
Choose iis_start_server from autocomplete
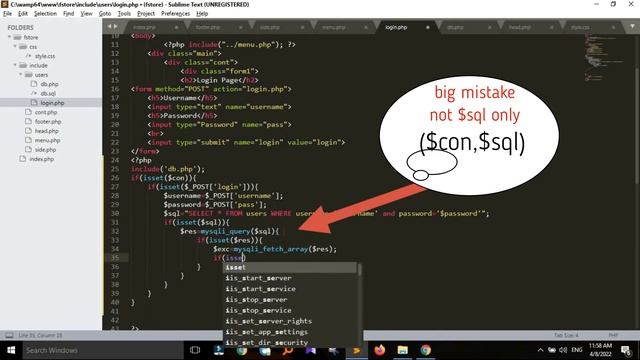290,278
